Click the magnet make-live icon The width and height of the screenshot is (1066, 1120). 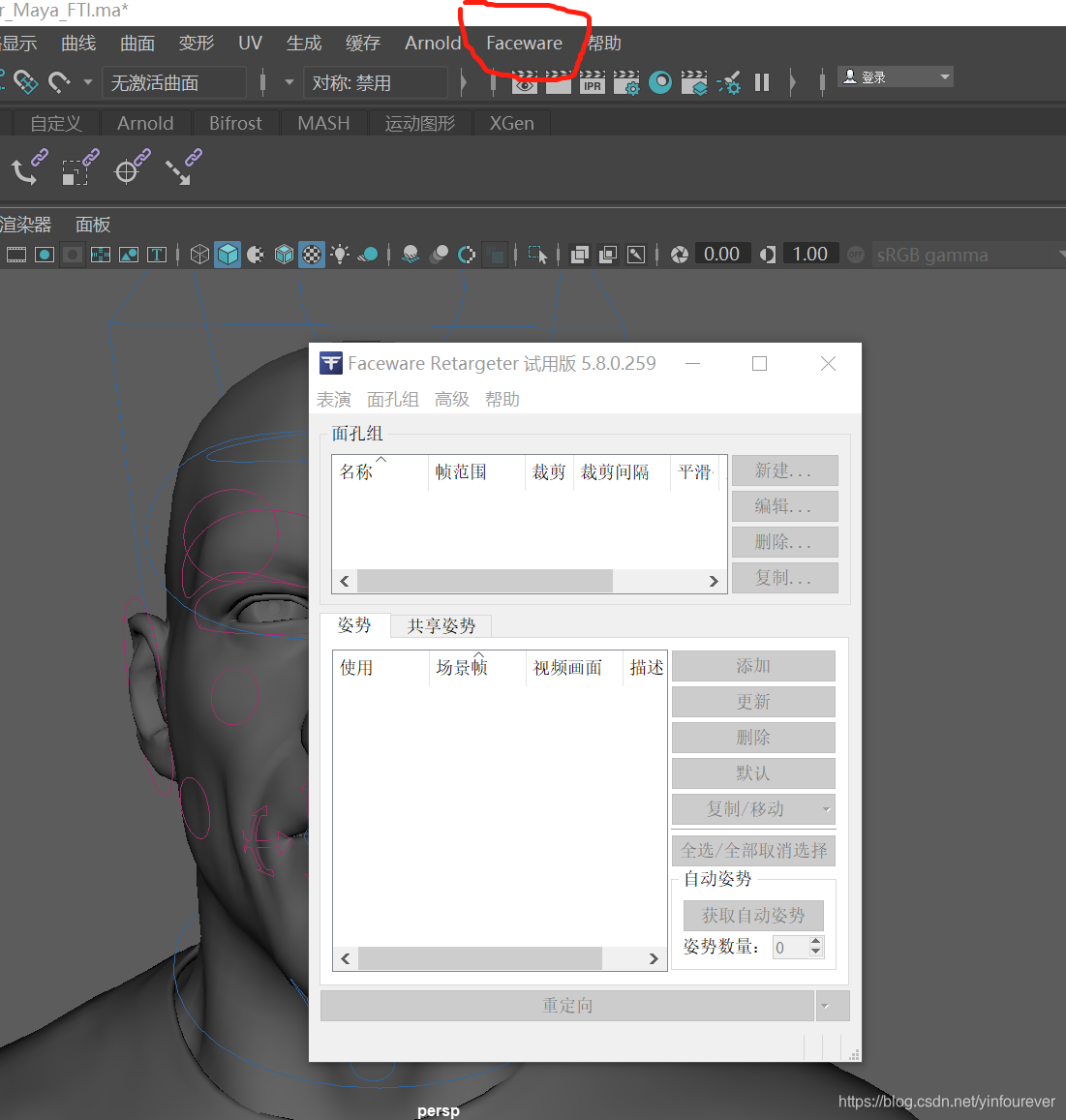[59, 82]
